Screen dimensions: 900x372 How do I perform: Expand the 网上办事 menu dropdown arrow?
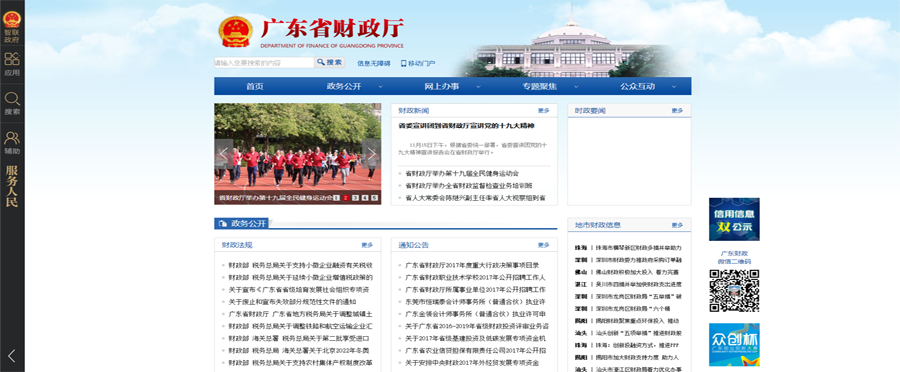click(478, 87)
